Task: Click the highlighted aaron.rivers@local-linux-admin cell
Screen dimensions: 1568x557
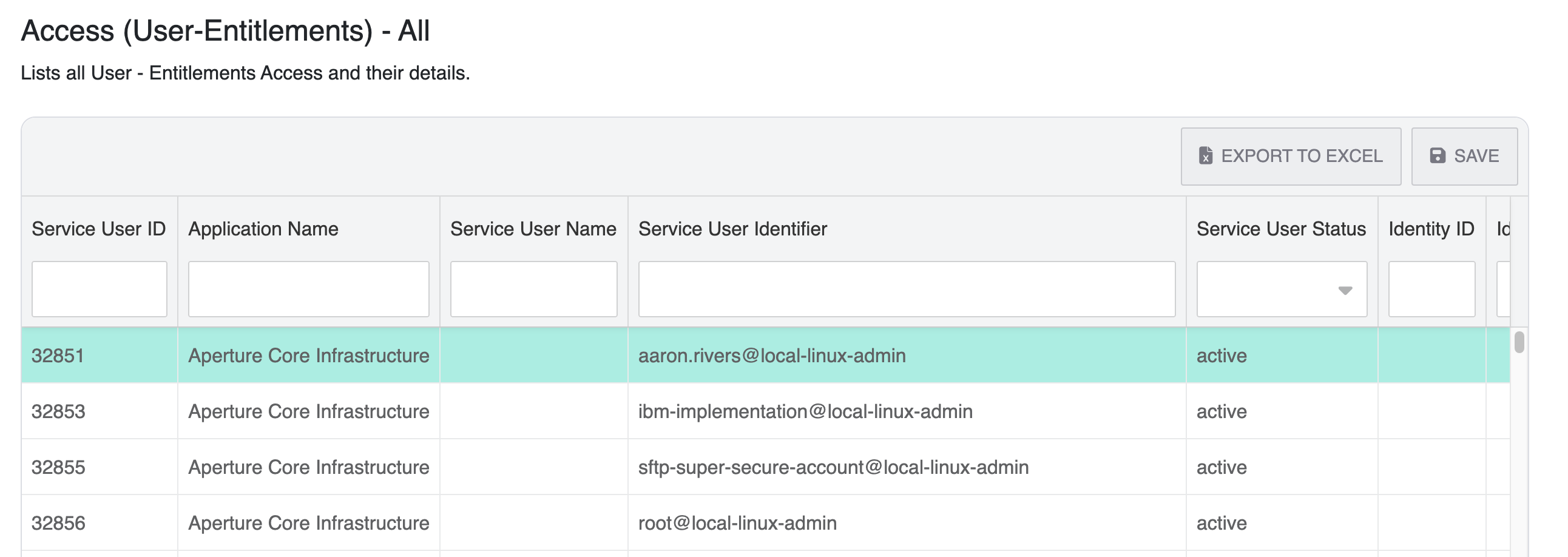Action: coord(771,356)
